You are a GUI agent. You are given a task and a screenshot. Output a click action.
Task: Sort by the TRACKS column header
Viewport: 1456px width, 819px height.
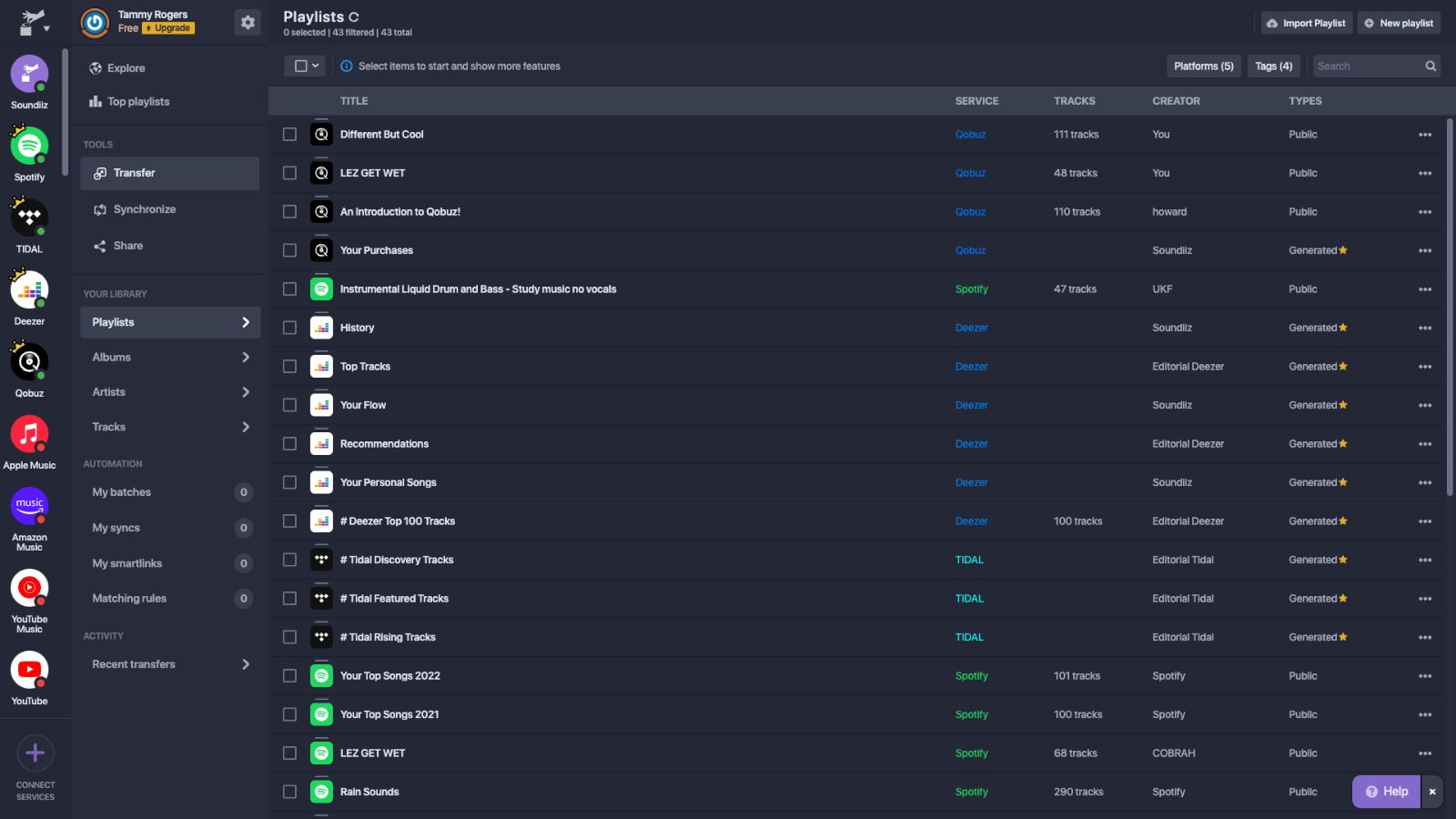pyautogui.click(x=1074, y=101)
